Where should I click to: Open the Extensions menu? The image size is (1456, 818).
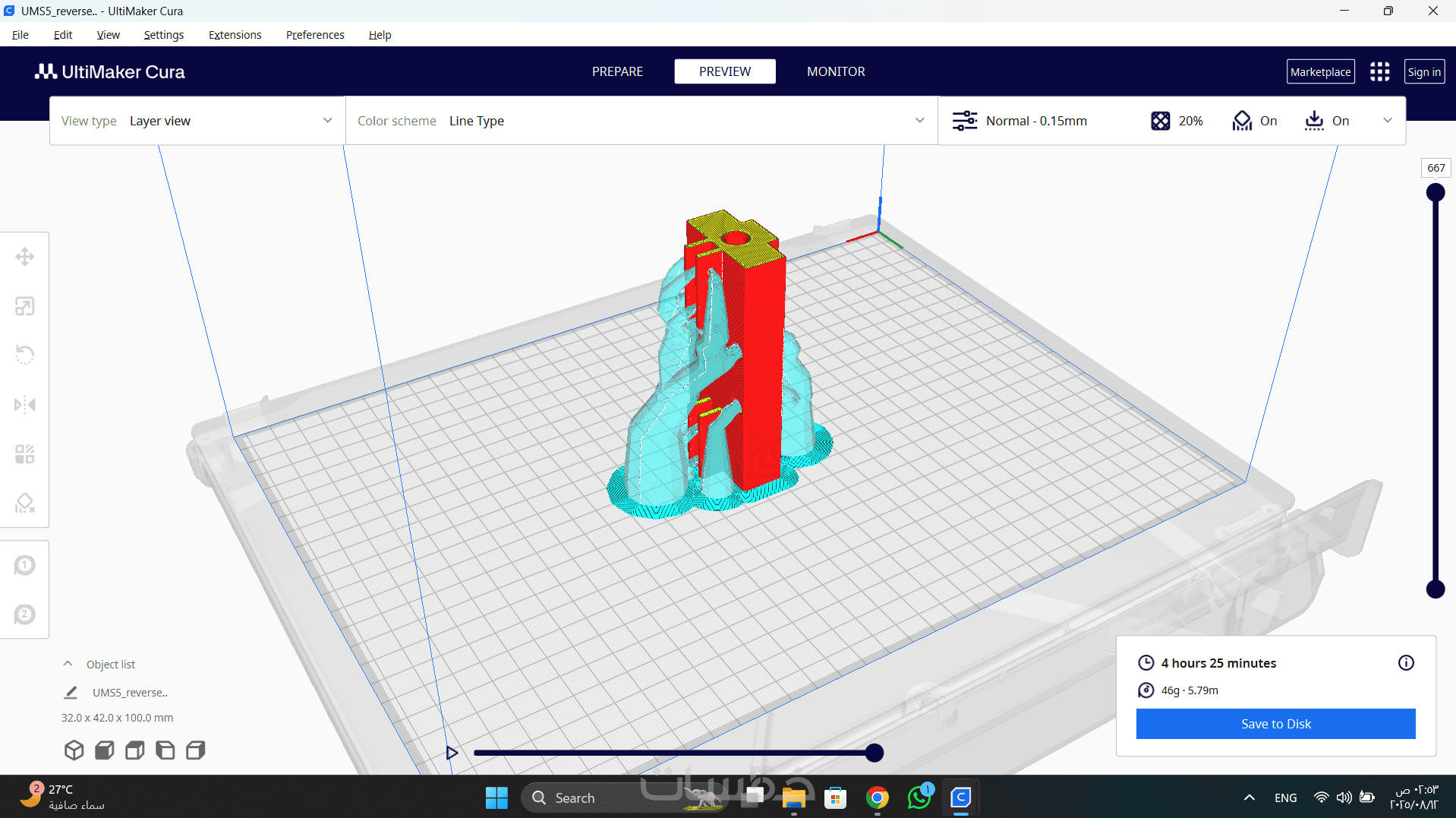coord(235,35)
